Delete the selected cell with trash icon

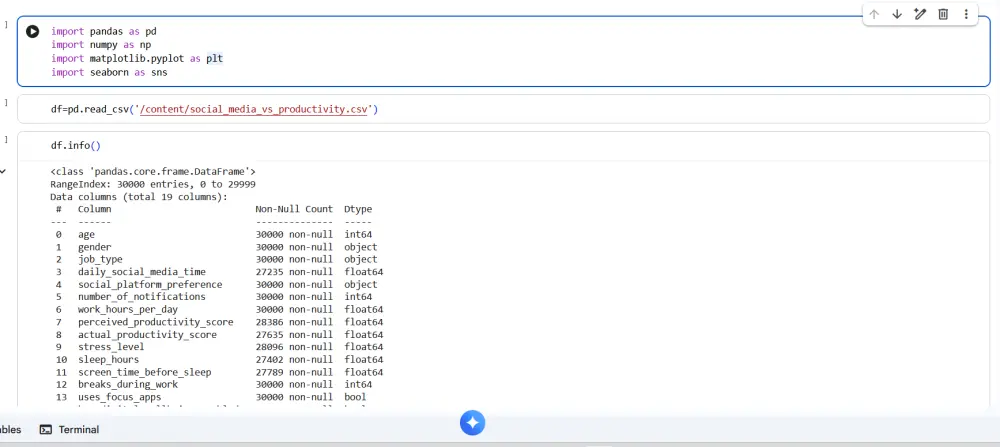(x=943, y=14)
